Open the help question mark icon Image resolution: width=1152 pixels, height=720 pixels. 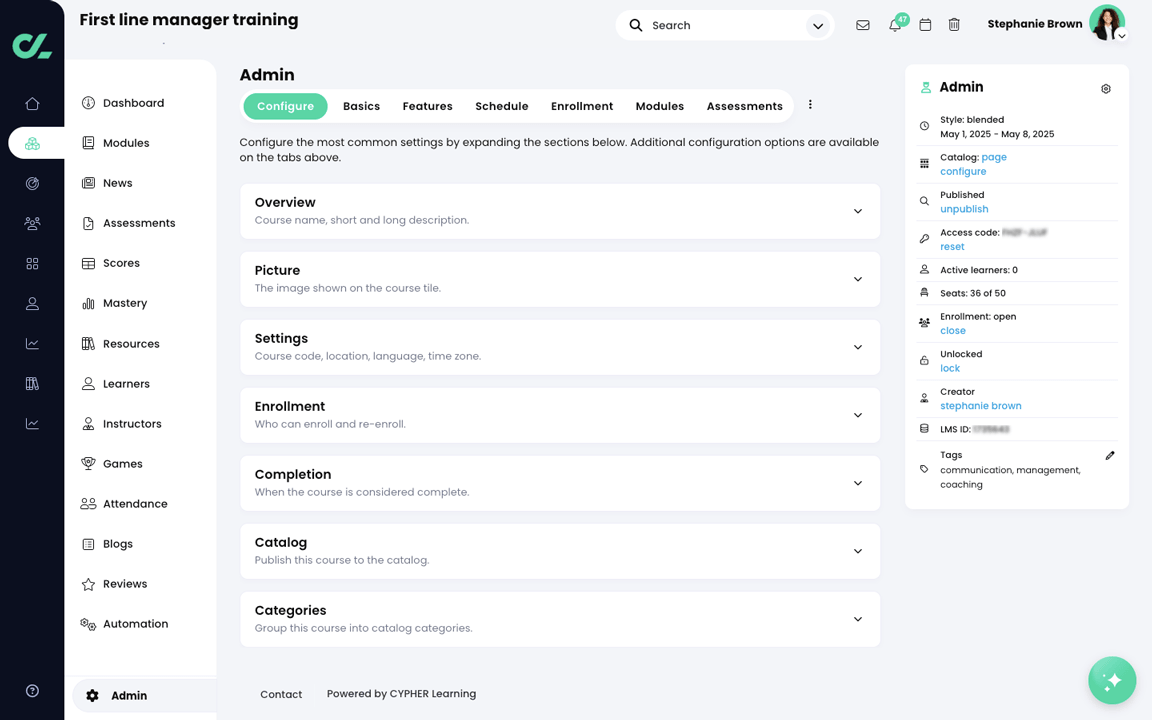(32, 691)
